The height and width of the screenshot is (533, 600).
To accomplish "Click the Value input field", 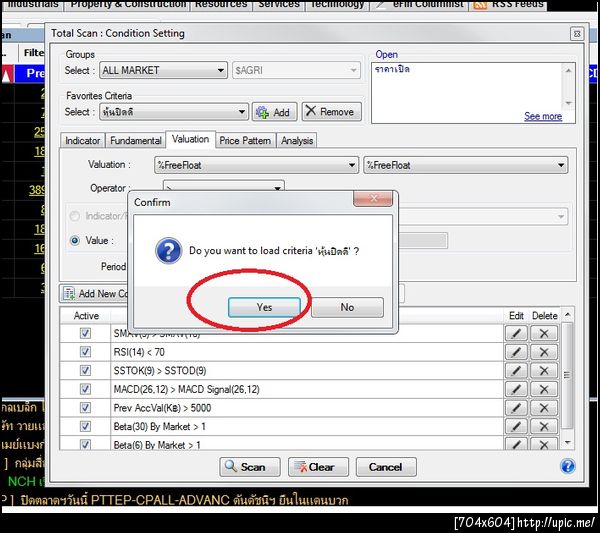I will tap(423, 241).
